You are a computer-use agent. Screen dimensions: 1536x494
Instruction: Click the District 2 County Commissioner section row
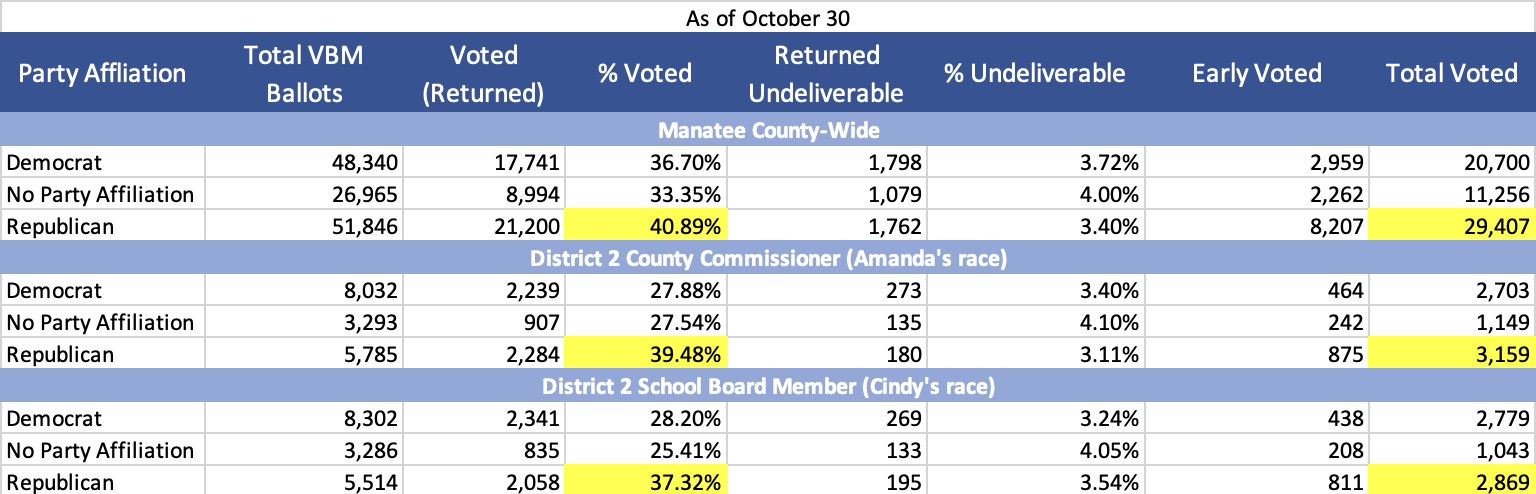[x=768, y=258]
